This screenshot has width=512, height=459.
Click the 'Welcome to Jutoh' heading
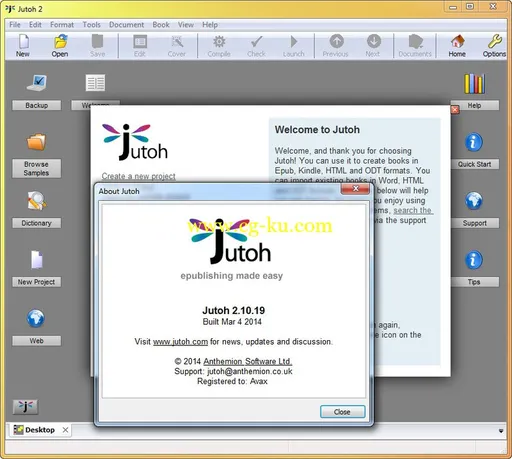pyautogui.click(x=317, y=130)
